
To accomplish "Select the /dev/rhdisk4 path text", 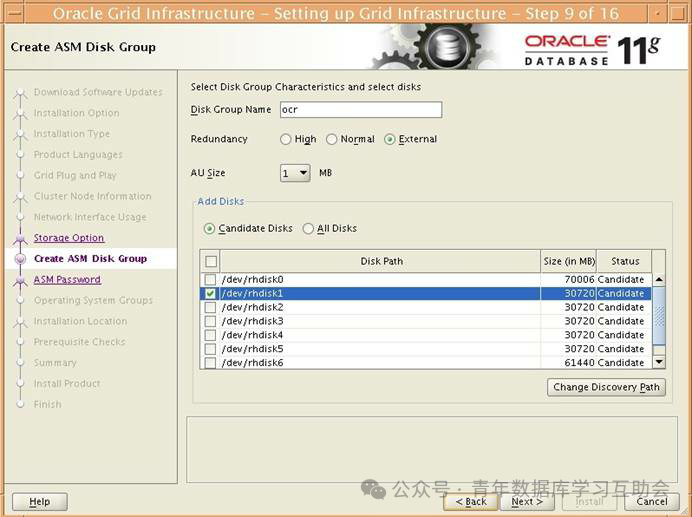I will 252,335.
